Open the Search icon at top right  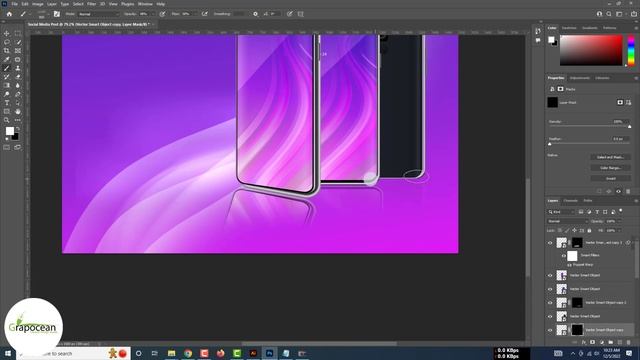click(609, 14)
